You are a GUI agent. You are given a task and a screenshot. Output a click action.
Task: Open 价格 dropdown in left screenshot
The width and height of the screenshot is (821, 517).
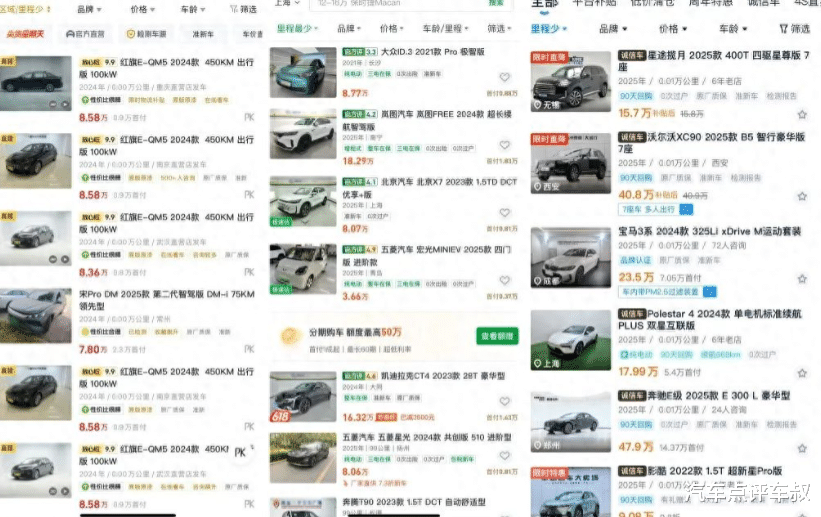142,9
